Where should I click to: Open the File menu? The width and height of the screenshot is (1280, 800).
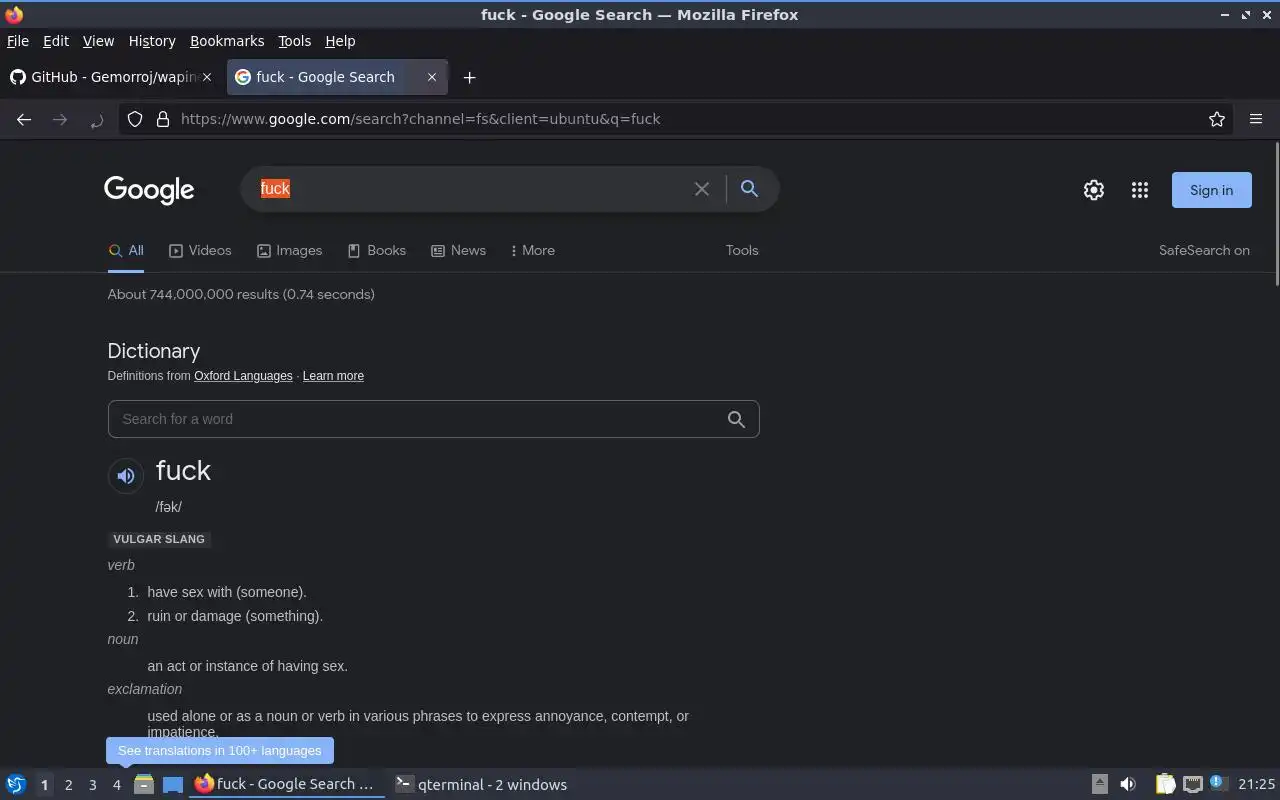point(18,41)
